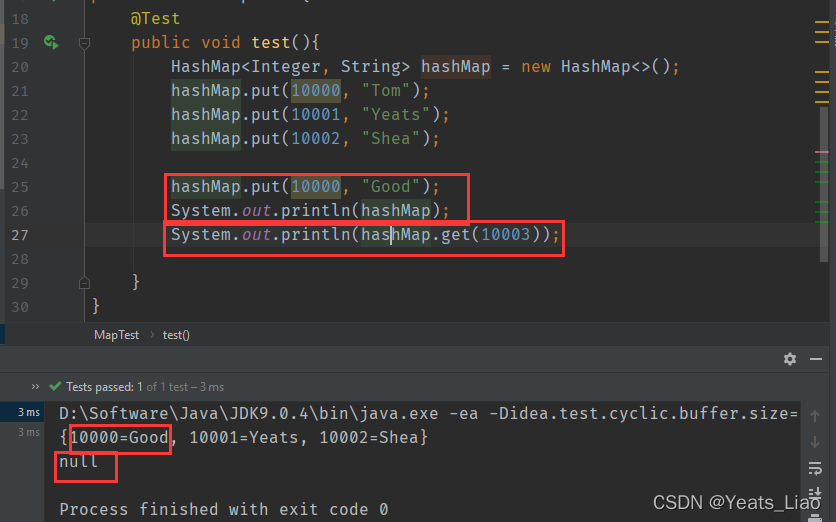Select MapTest in the breadcrumb bar
This screenshot has width=836, height=522.
point(116,335)
